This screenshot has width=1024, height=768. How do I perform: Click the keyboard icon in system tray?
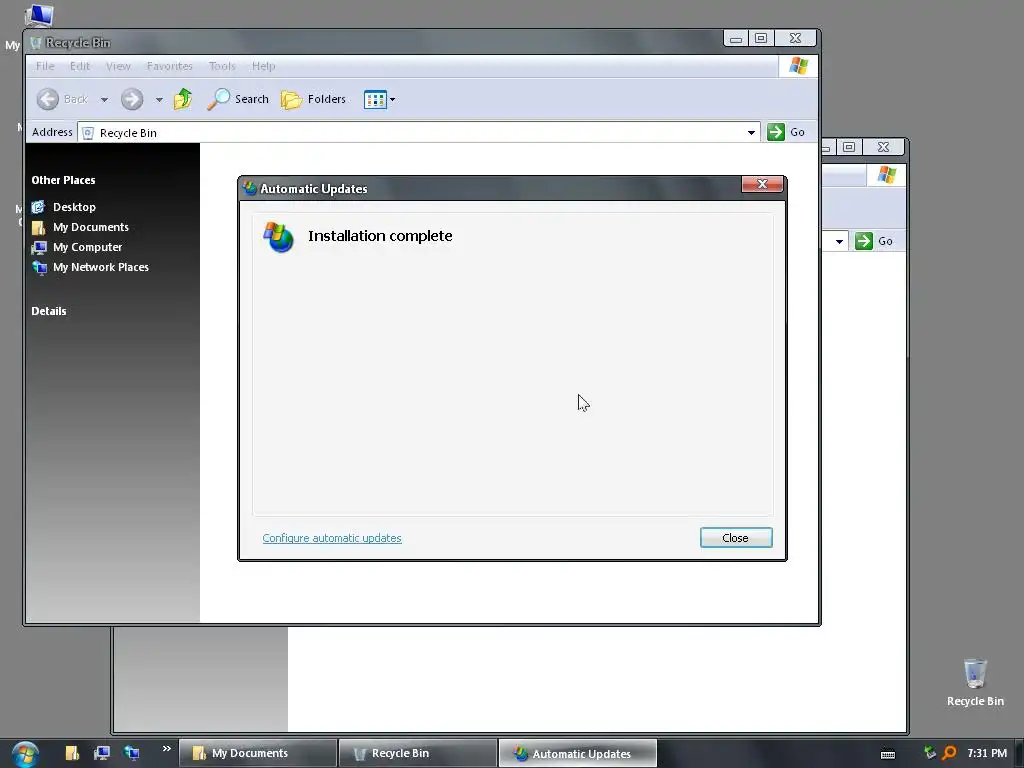click(x=888, y=754)
